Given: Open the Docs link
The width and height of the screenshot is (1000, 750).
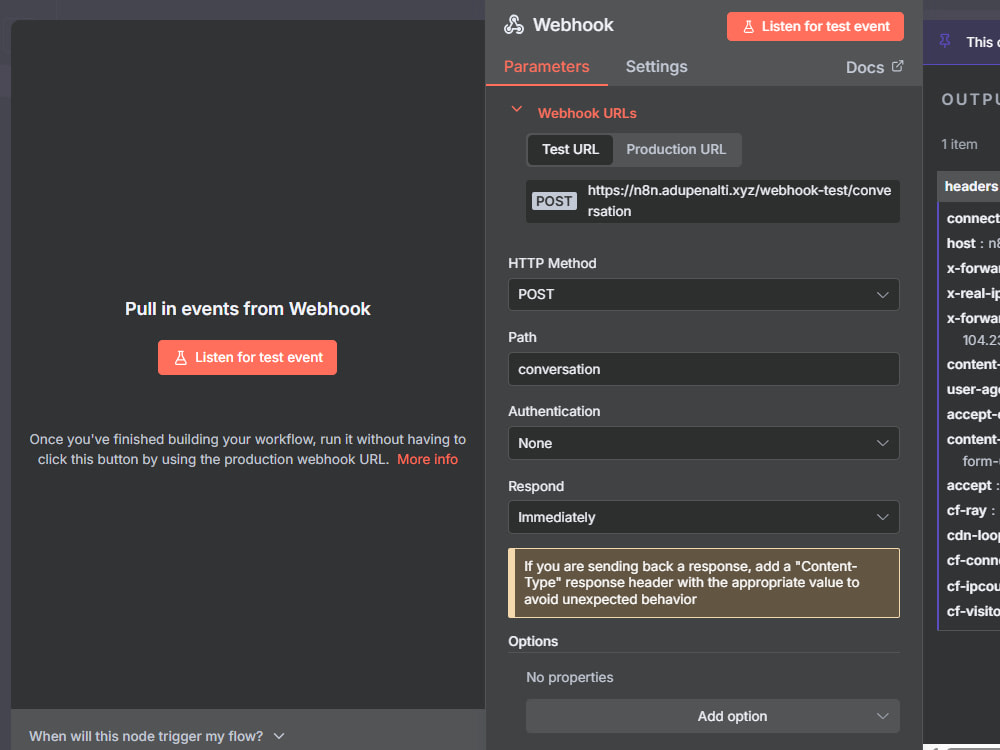Looking at the screenshot, I should coord(874,67).
